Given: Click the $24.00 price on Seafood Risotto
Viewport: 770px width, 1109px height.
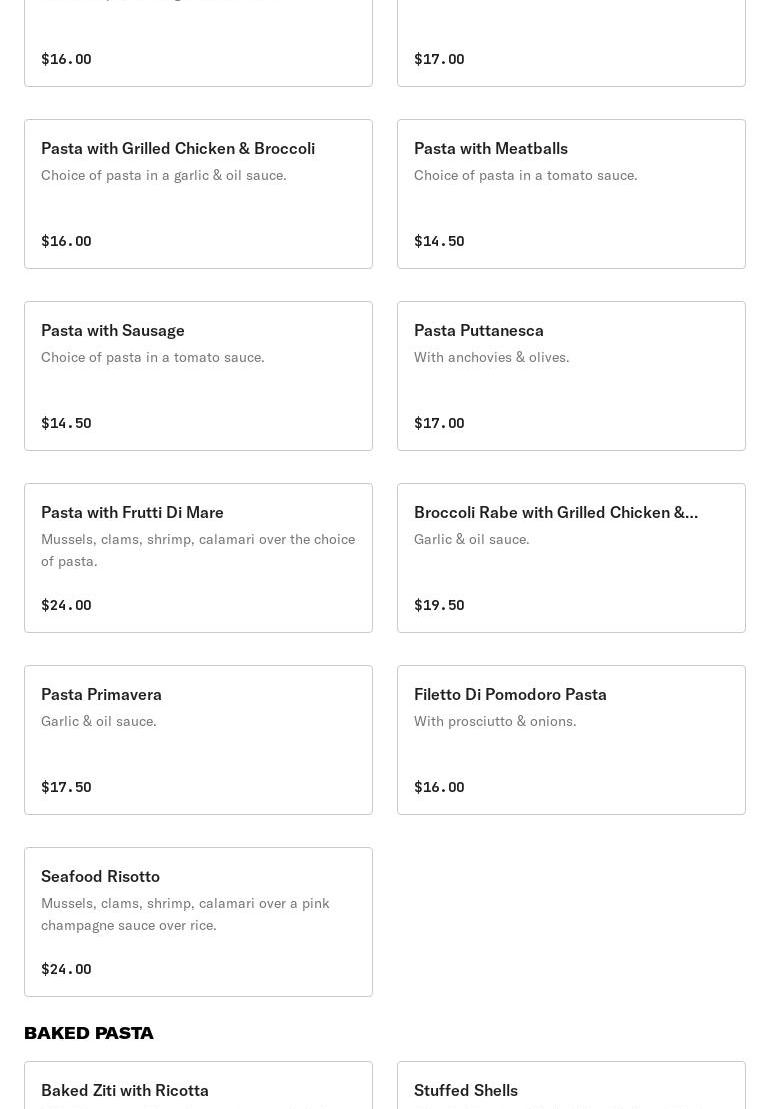Looking at the screenshot, I should [66, 969].
